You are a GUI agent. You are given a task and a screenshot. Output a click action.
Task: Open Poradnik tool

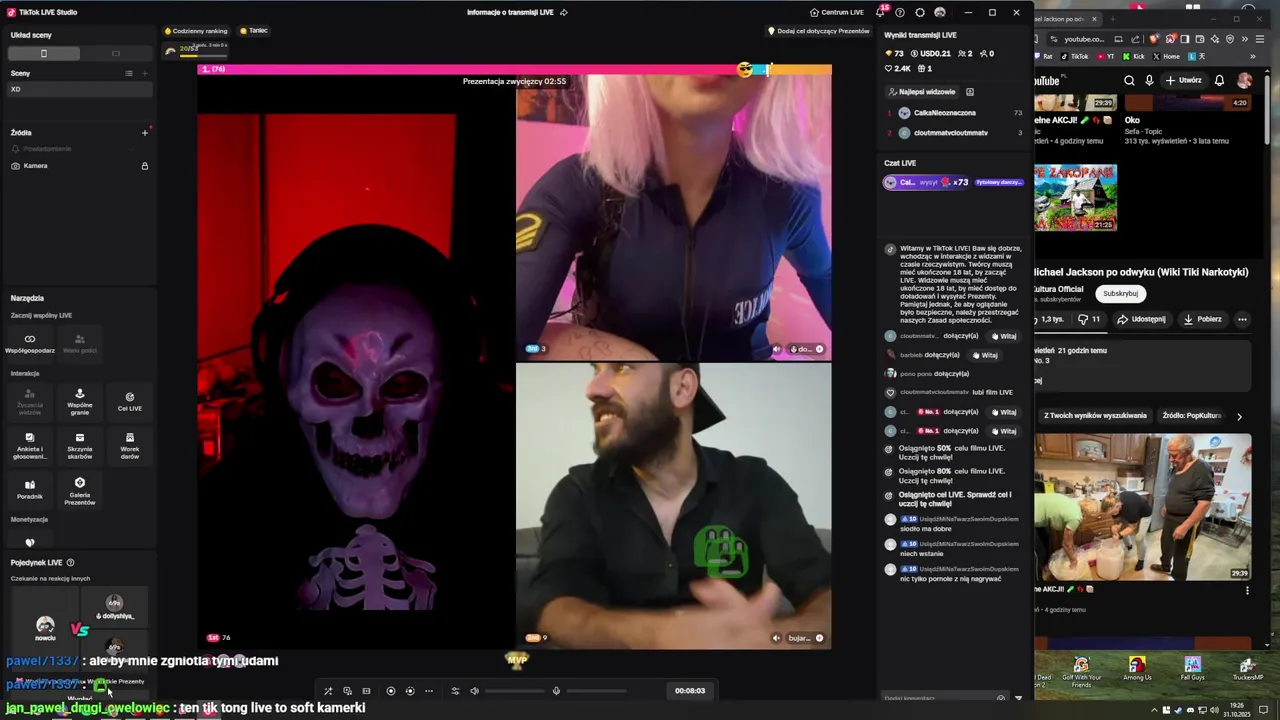pos(30,489)
